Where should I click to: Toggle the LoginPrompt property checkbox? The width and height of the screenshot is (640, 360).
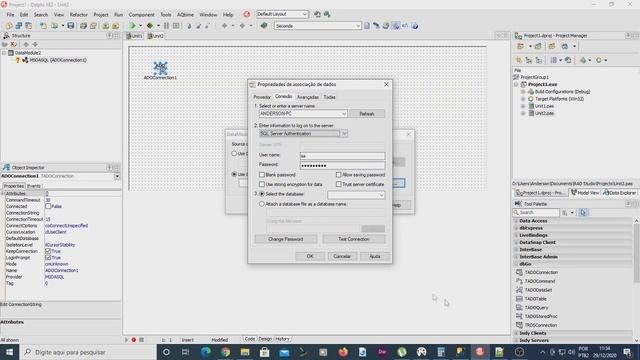click(48, 258)
